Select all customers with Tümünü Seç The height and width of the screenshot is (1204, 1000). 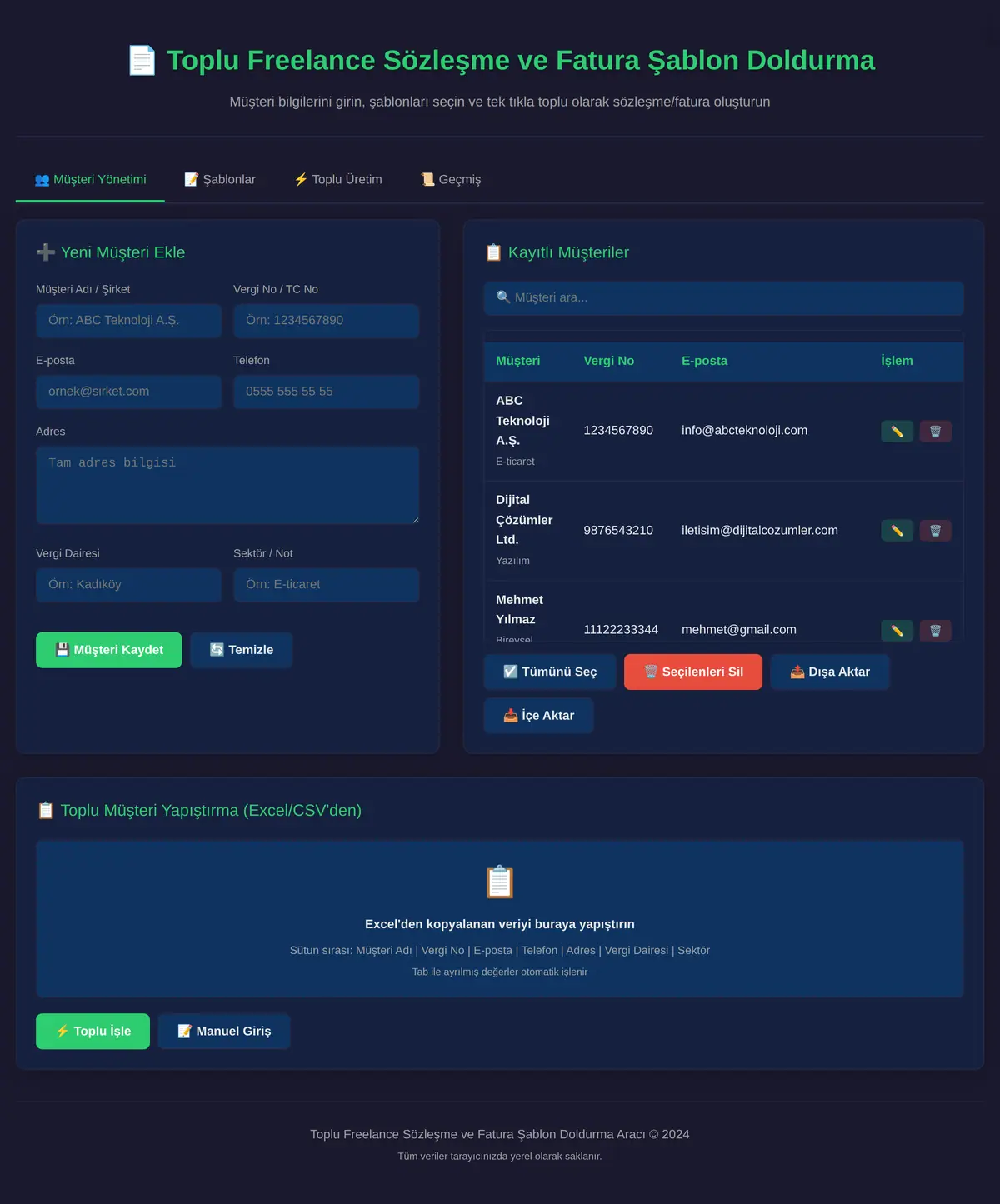[550, 672]
